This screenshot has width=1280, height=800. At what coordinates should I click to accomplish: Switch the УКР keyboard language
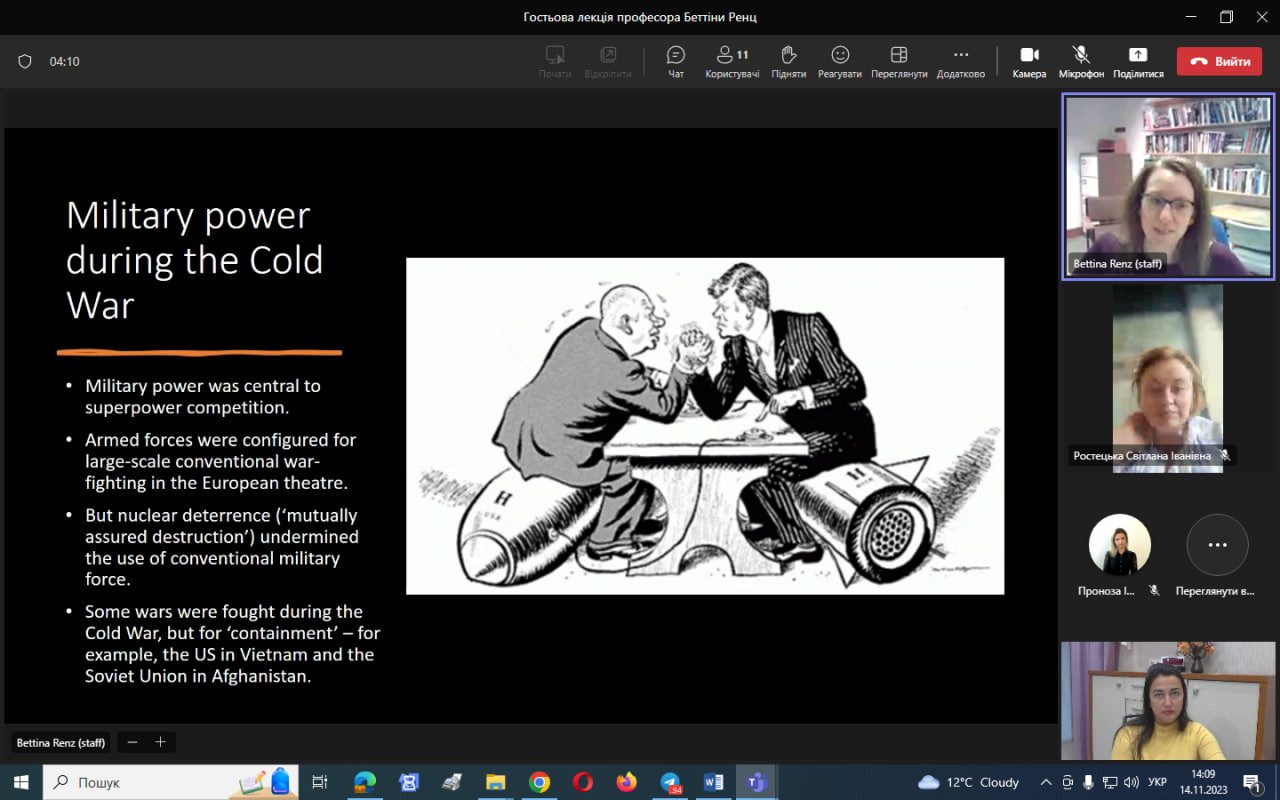pyautogui.click(x=1156, y=782)
